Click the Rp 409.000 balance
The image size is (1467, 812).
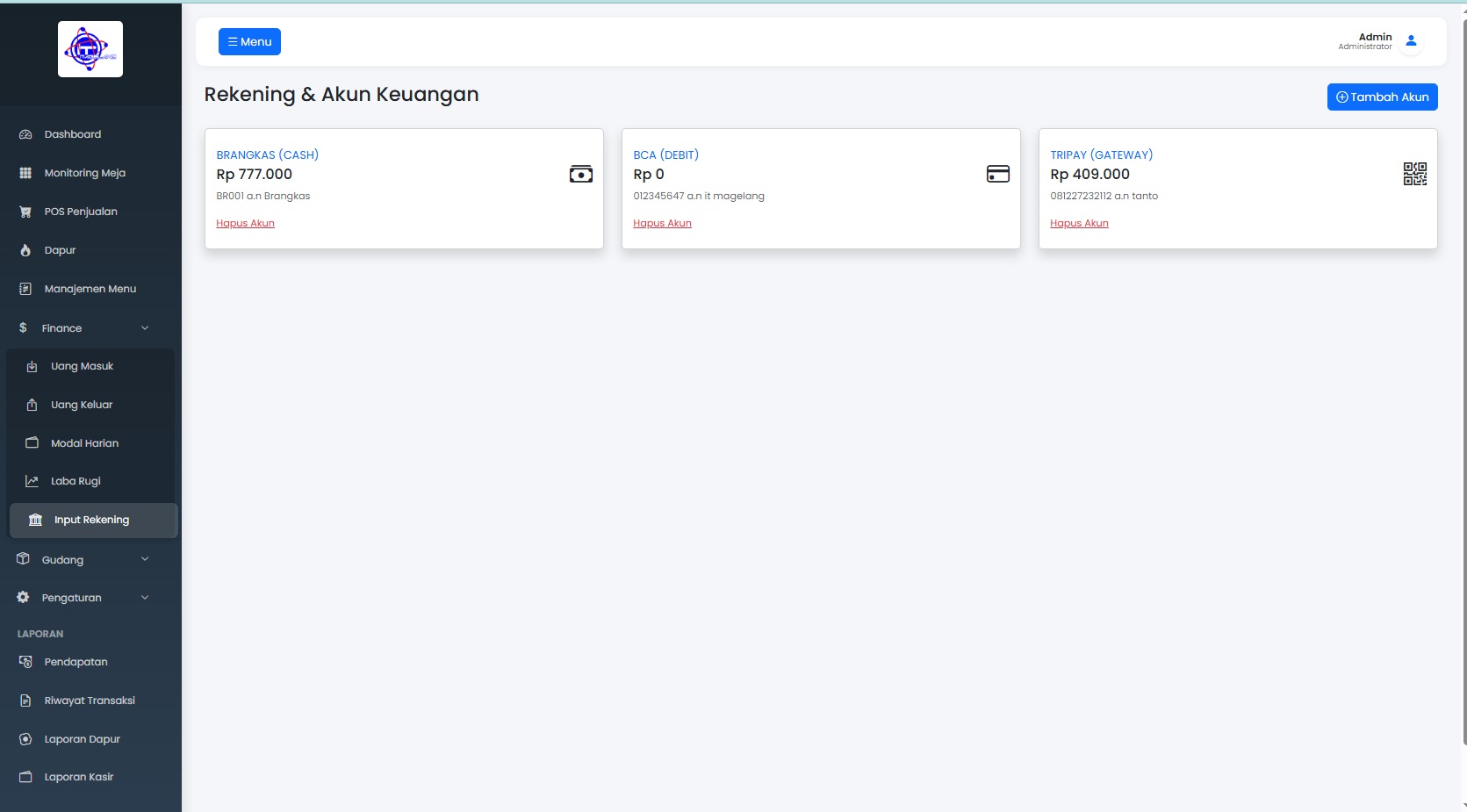(1089, 174)
